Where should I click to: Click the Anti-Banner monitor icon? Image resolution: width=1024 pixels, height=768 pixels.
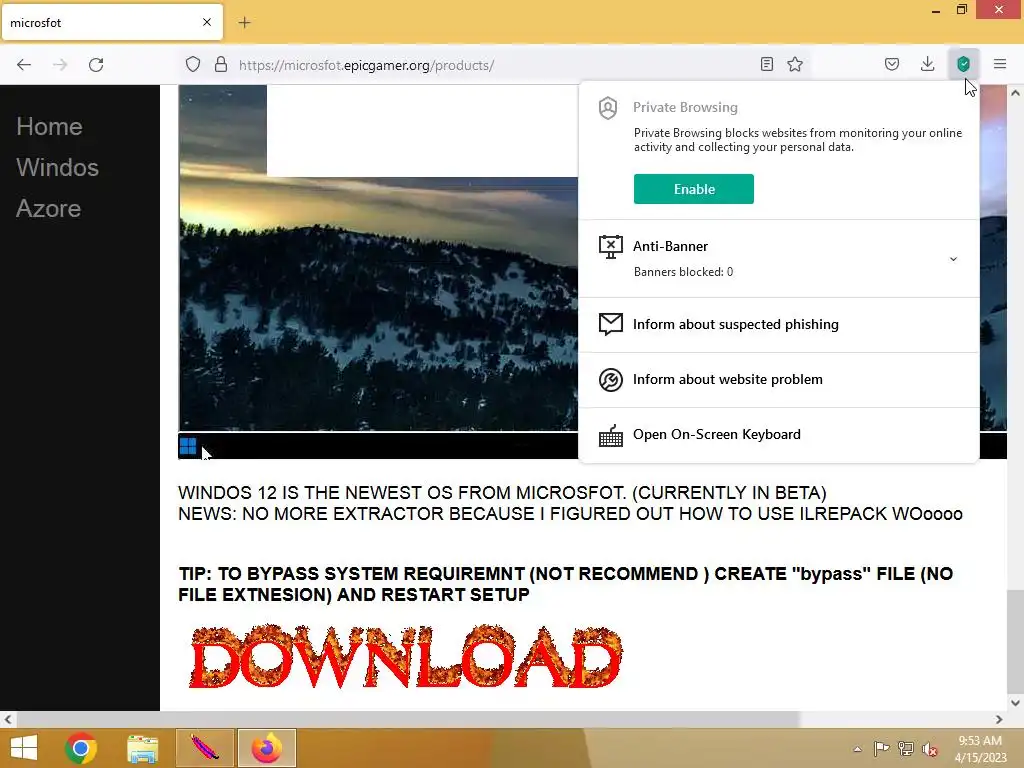[x=611, y=247]
